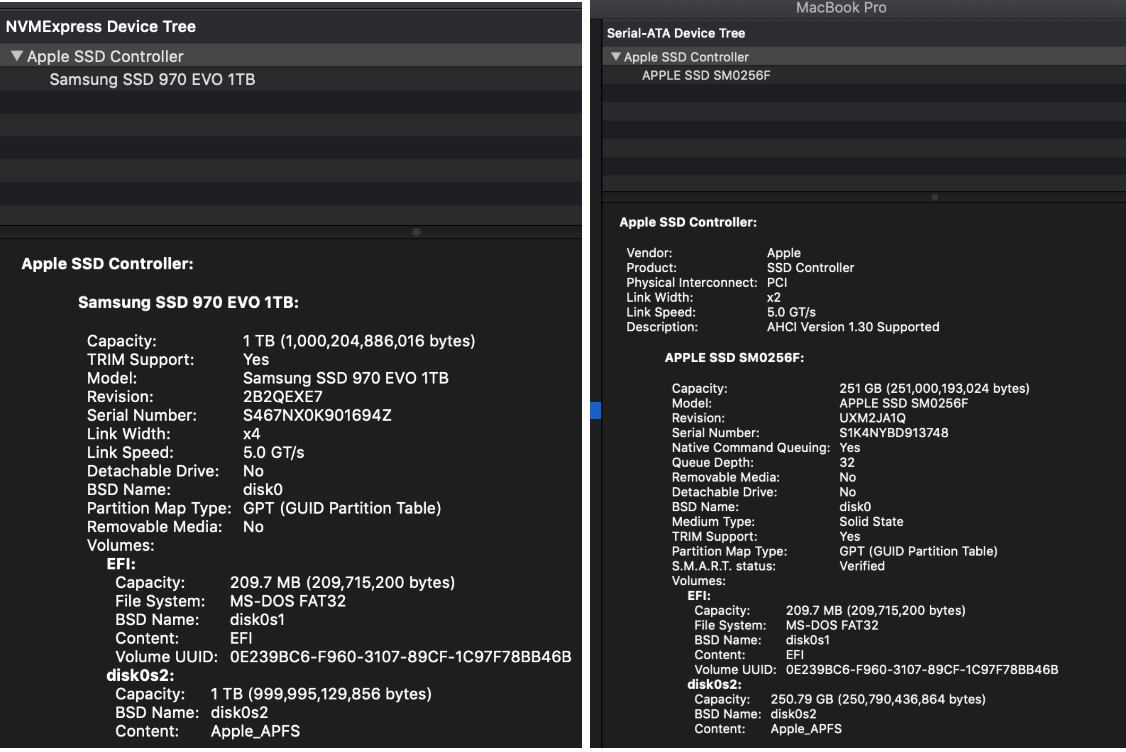
Task: Click Model value Samsung SSD 970 EVO 1TB
Action: click(x=345, y=378)
